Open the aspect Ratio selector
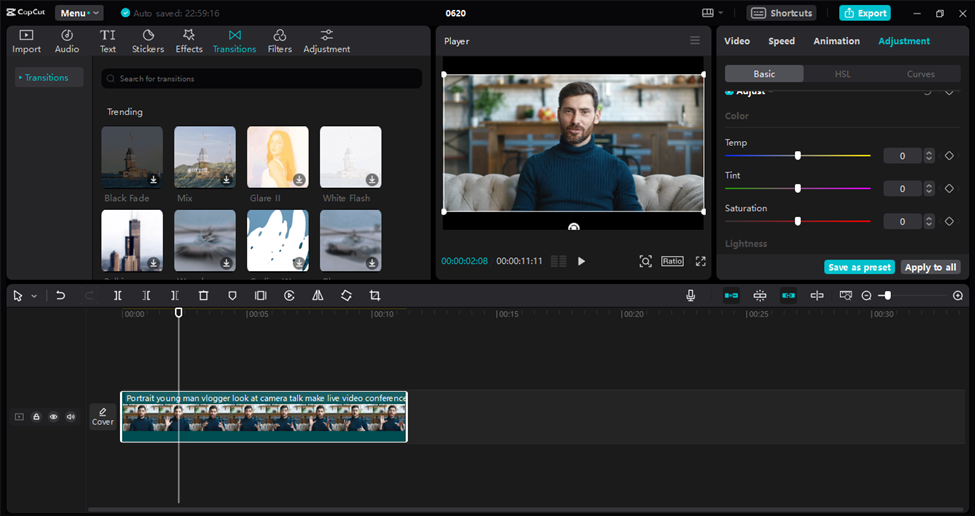Image resolution: width=975 pixels, height=516 pixels. point(672,261)
